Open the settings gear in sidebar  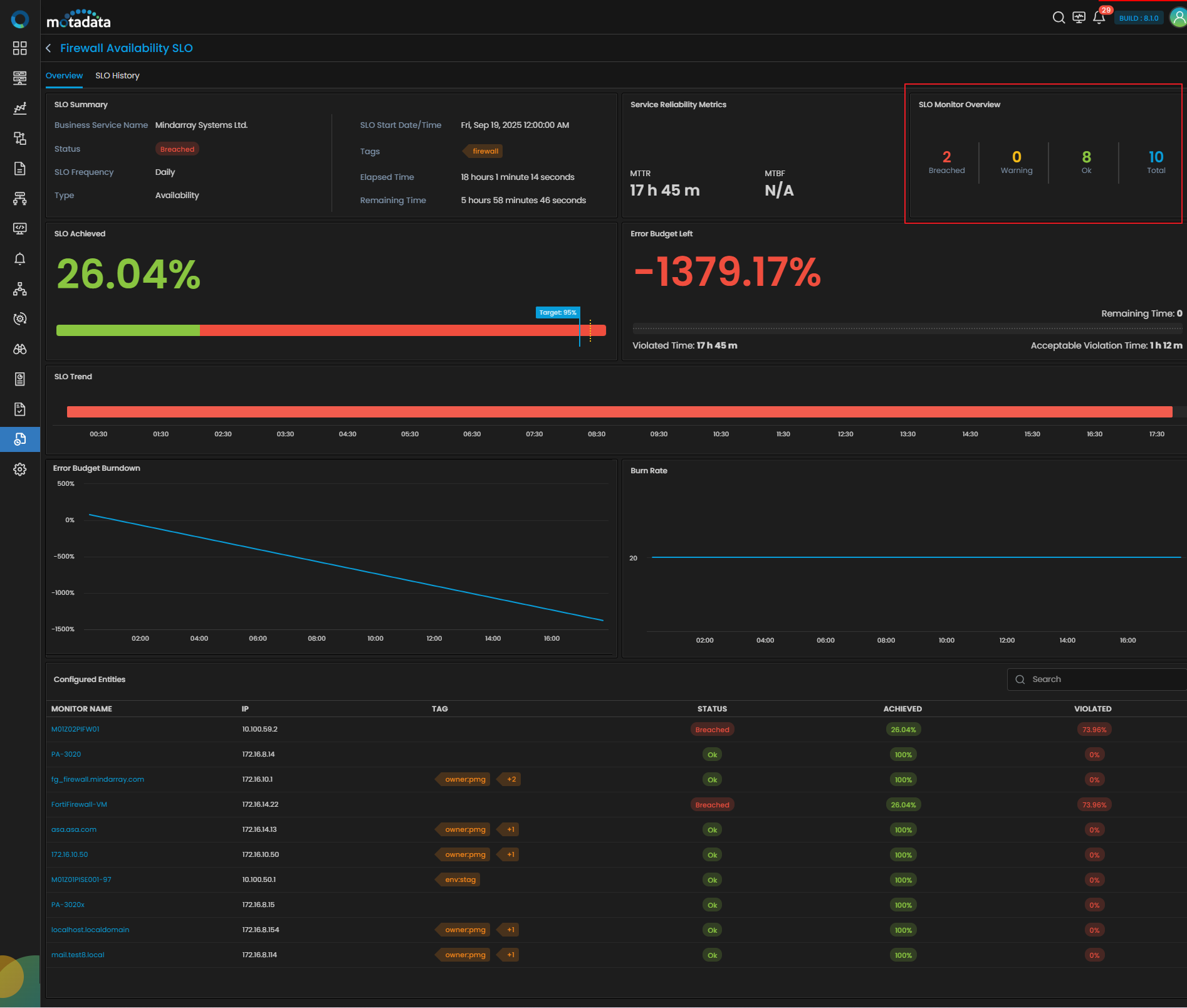coord(20,470)
